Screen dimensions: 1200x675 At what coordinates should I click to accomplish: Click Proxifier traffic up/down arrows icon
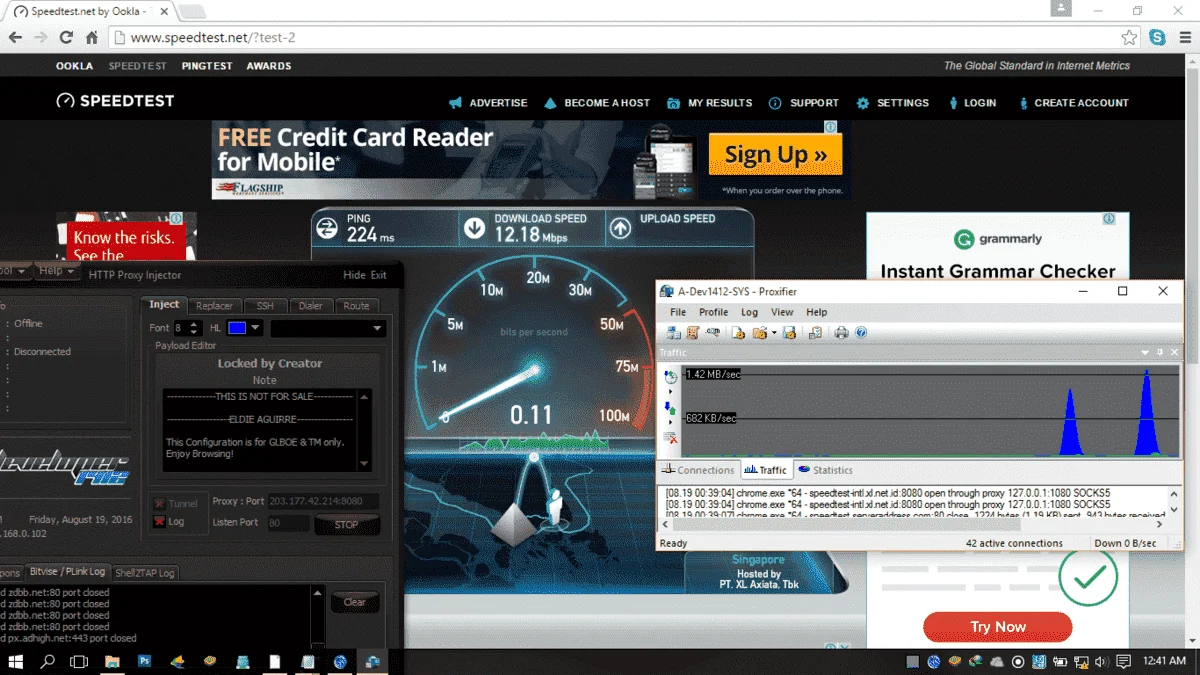671,407
